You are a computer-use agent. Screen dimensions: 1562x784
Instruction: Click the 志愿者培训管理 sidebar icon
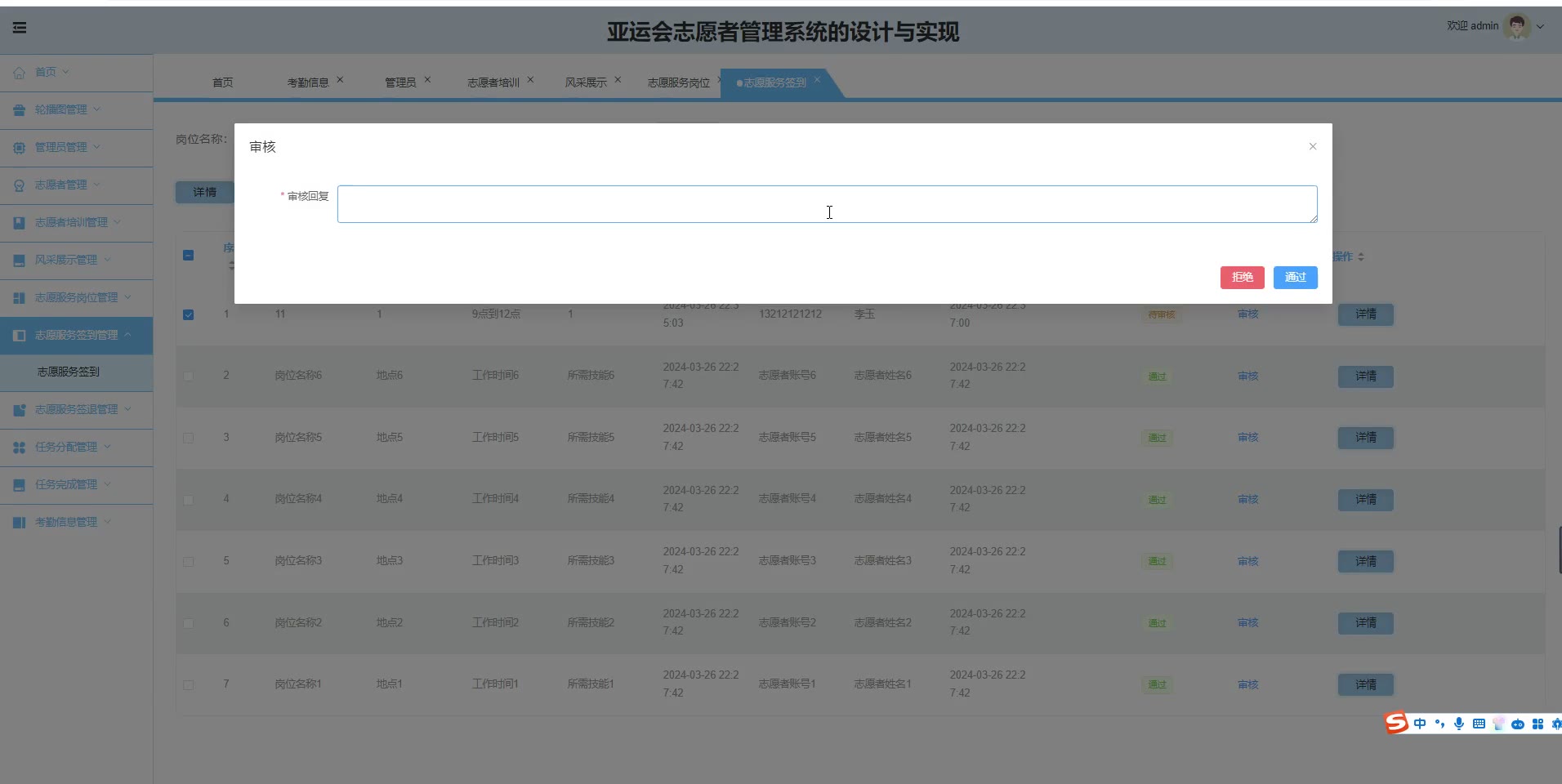click(20, 223)
